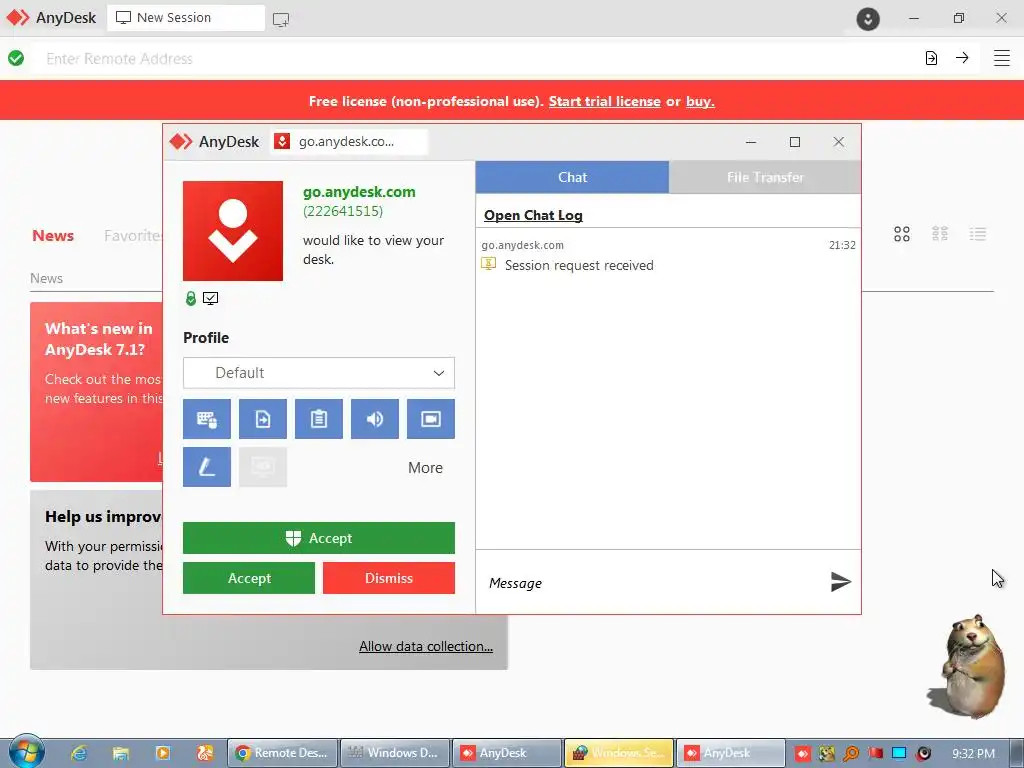Click the cyan monitor tray icon

(899, 754)
